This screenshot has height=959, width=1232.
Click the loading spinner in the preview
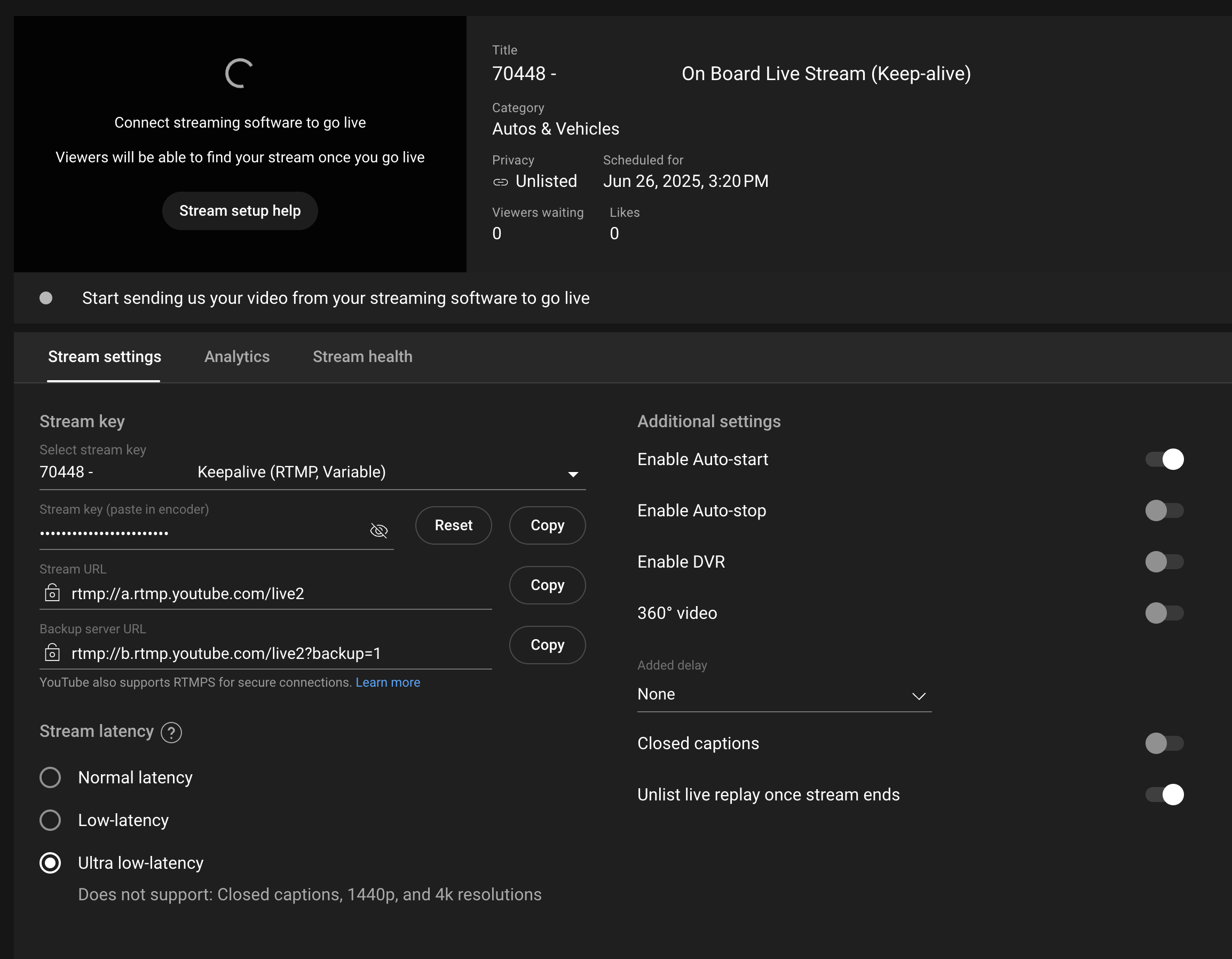239,73
